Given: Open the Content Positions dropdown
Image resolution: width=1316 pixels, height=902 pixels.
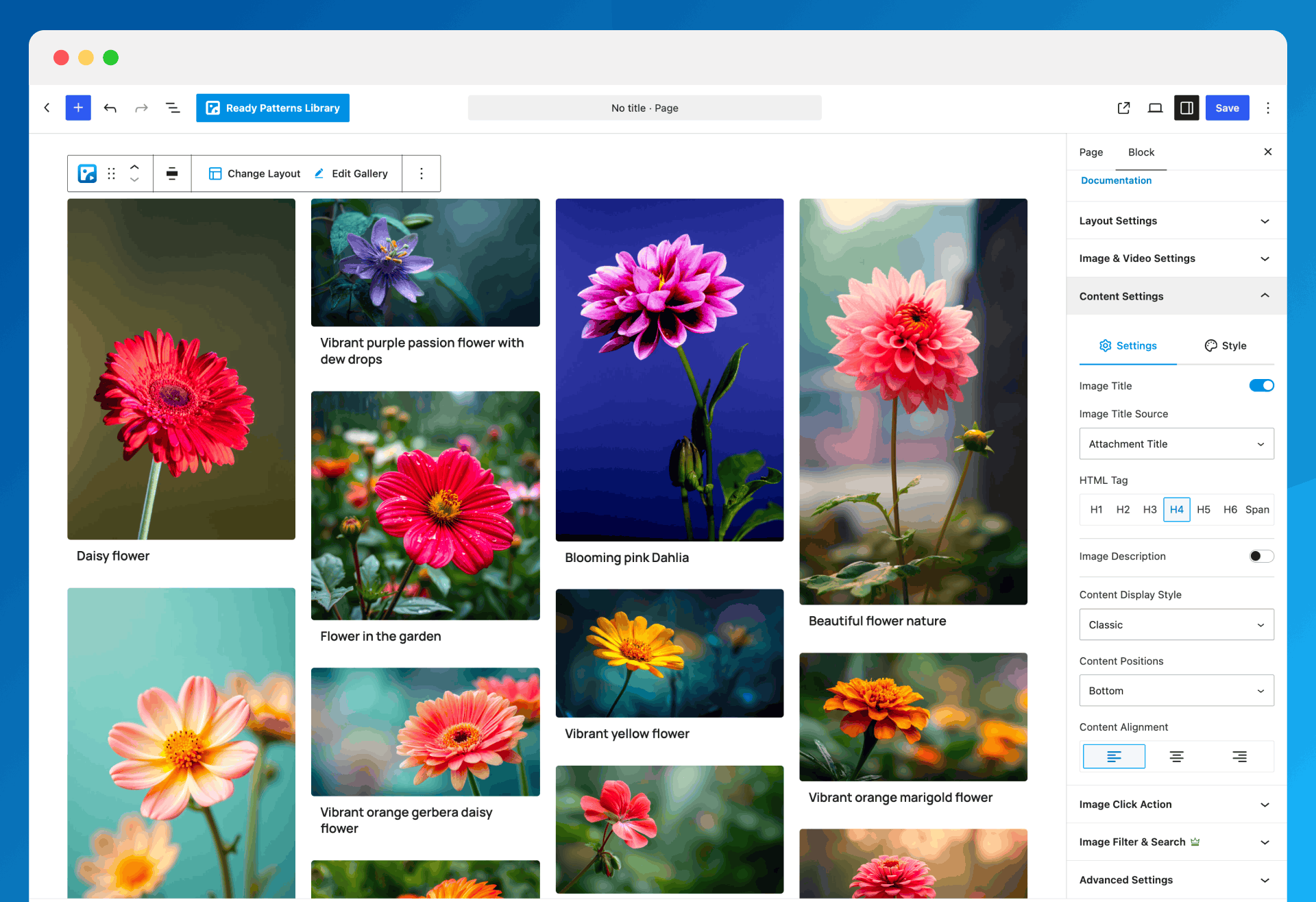Looking at the screenshot, I should (1176, 690).
